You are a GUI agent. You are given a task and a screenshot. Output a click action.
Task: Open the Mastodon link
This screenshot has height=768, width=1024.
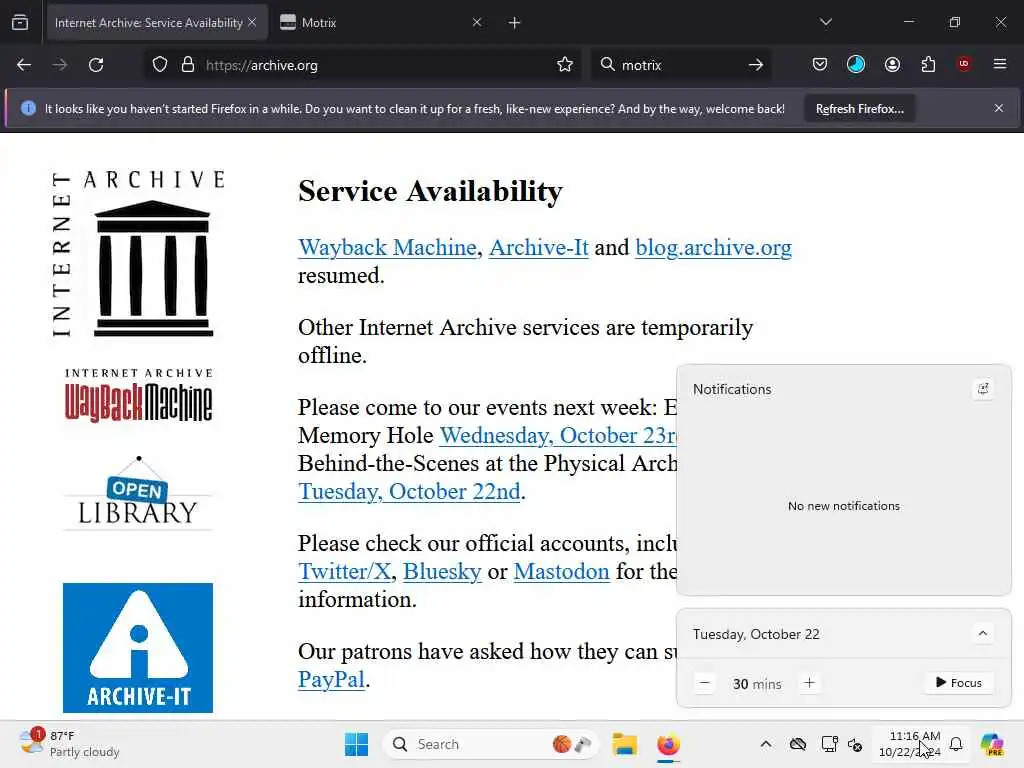(x=561, y=571)
